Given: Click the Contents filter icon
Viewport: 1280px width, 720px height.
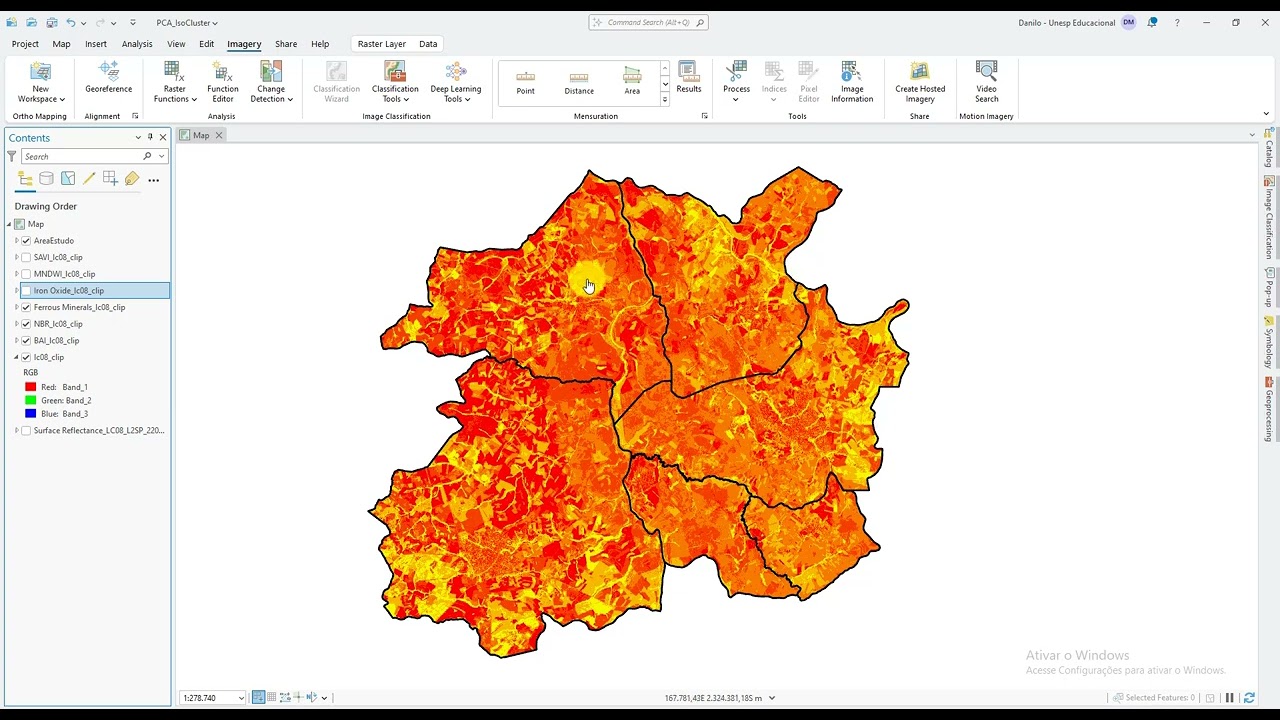Looking at the screenshot, I should click(12, 156).
